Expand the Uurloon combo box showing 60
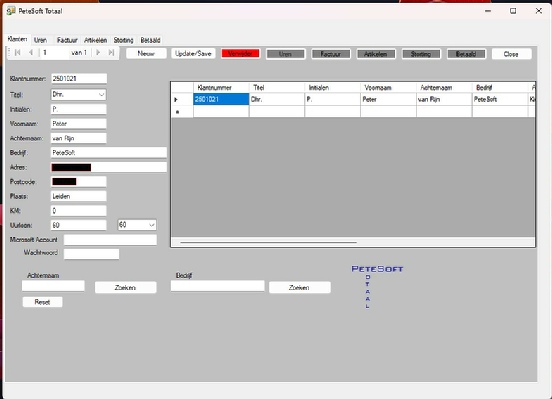 click(x=152, y=225)
